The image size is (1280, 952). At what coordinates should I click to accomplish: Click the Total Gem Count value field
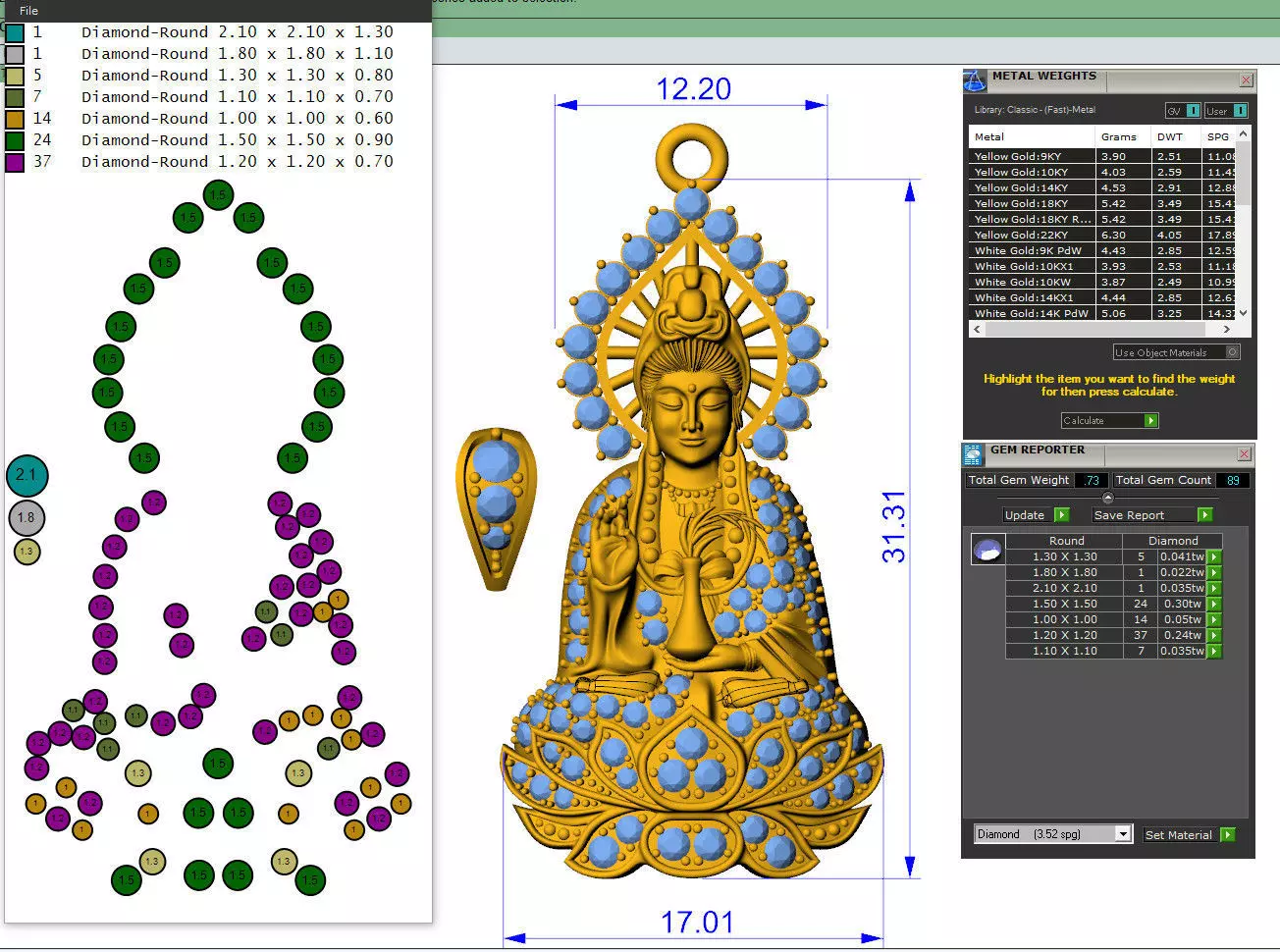click(x=1232, y=480)
